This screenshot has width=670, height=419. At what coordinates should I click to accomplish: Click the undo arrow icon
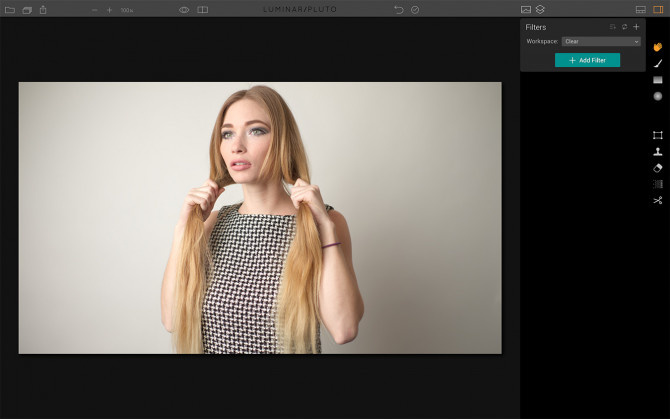399,10
